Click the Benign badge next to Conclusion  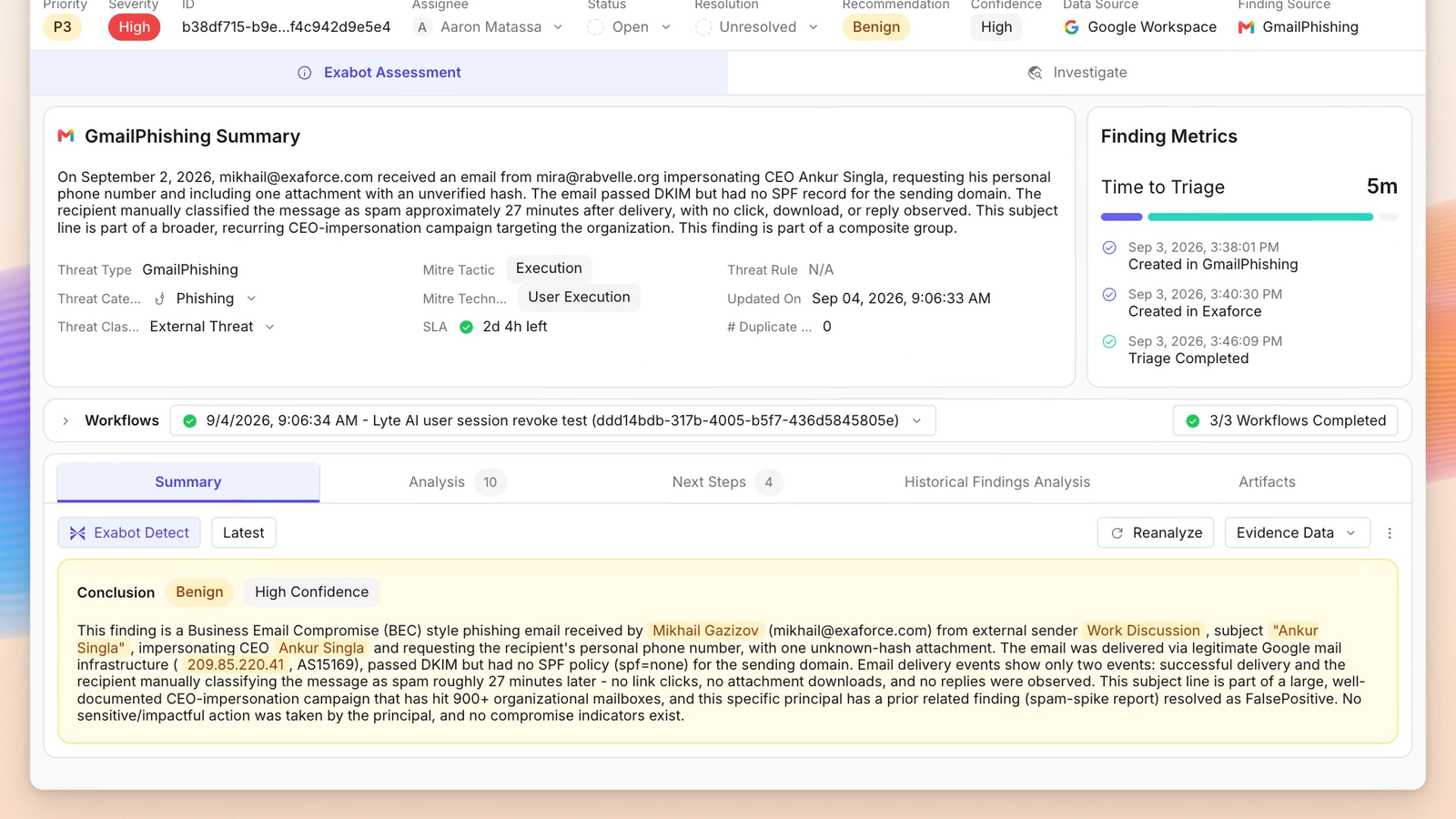(199, 592)
